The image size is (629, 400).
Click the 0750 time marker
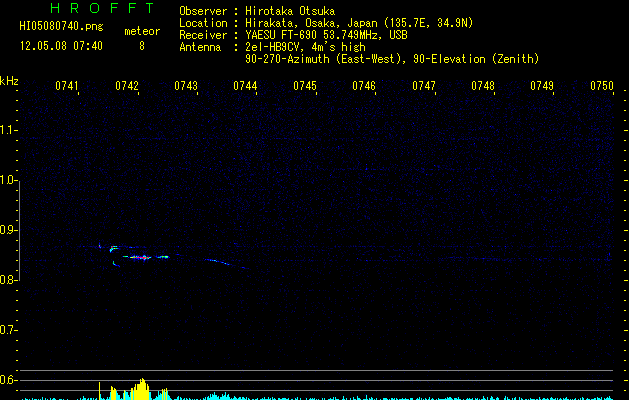(602, 86)
